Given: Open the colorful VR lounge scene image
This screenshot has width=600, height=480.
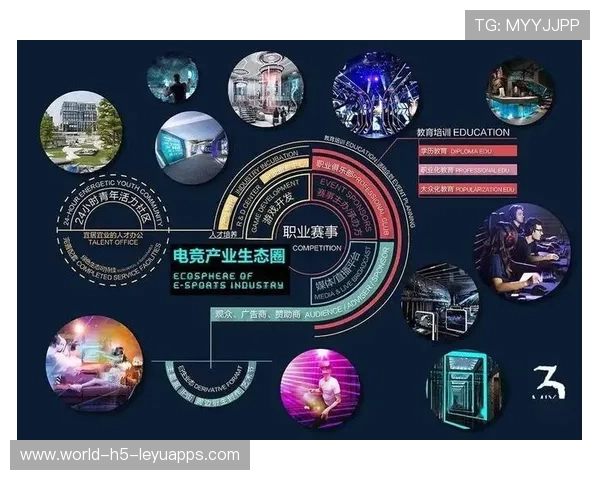Looking at the screenshot, I should coord(95,363).
